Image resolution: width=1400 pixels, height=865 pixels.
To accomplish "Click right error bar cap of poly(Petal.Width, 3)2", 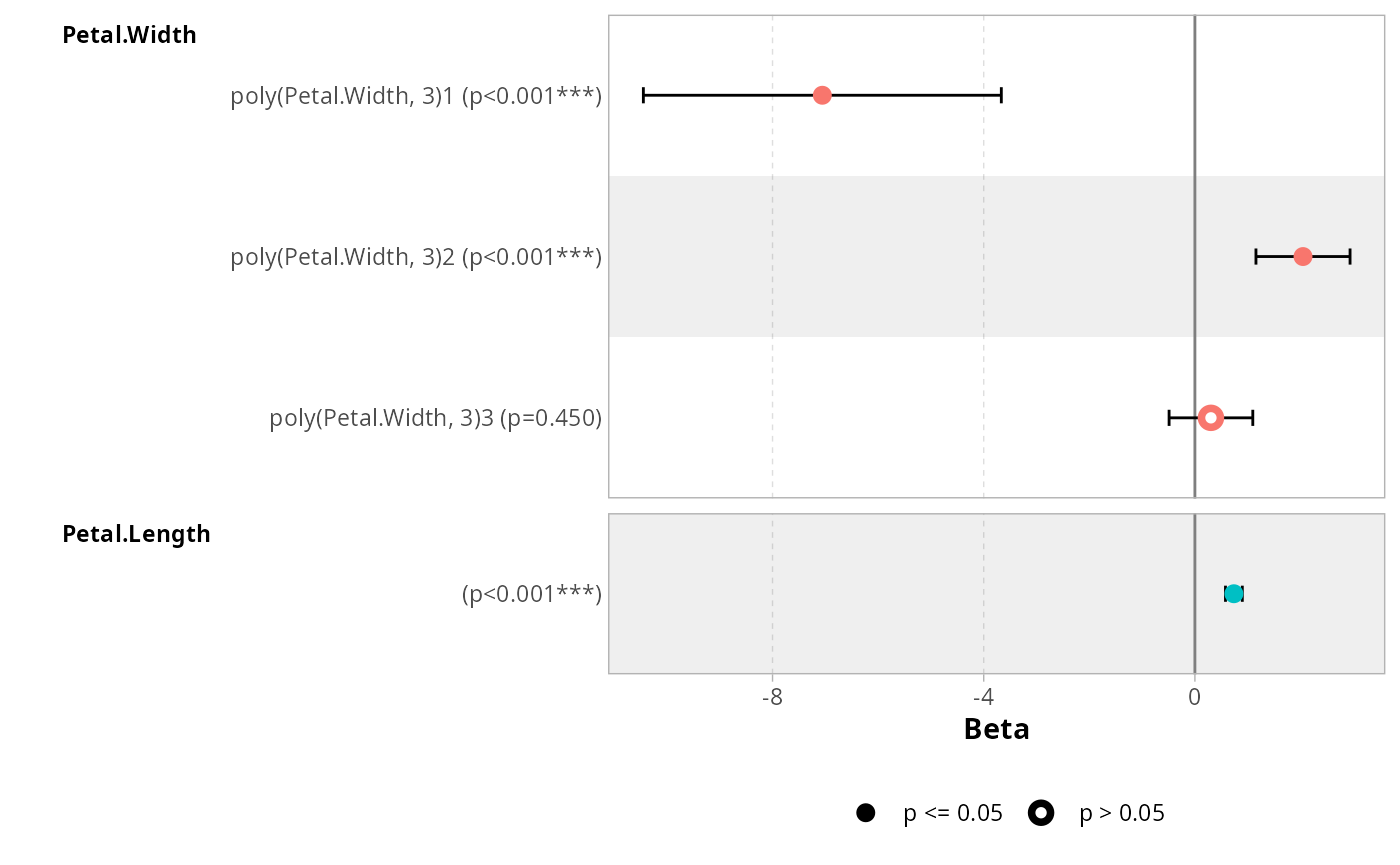I will tap(1350, 257).
